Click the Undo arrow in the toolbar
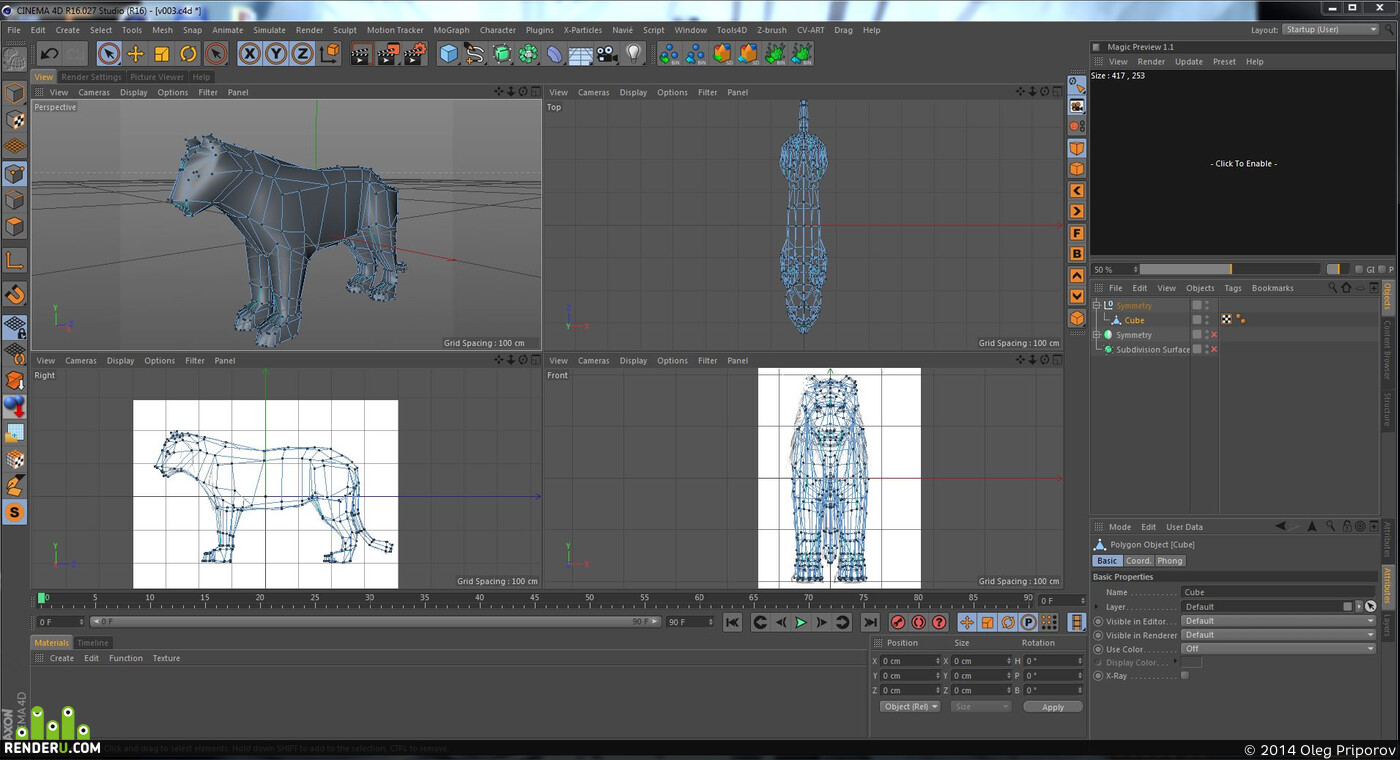The image size is (1400, 760). pyautogui.click(x=49, y=54)
